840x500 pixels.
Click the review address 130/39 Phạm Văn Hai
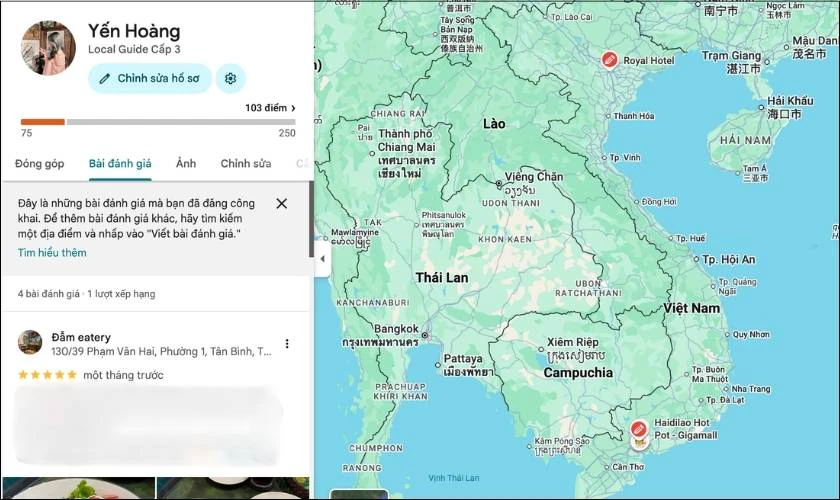(x=161, y=352)
